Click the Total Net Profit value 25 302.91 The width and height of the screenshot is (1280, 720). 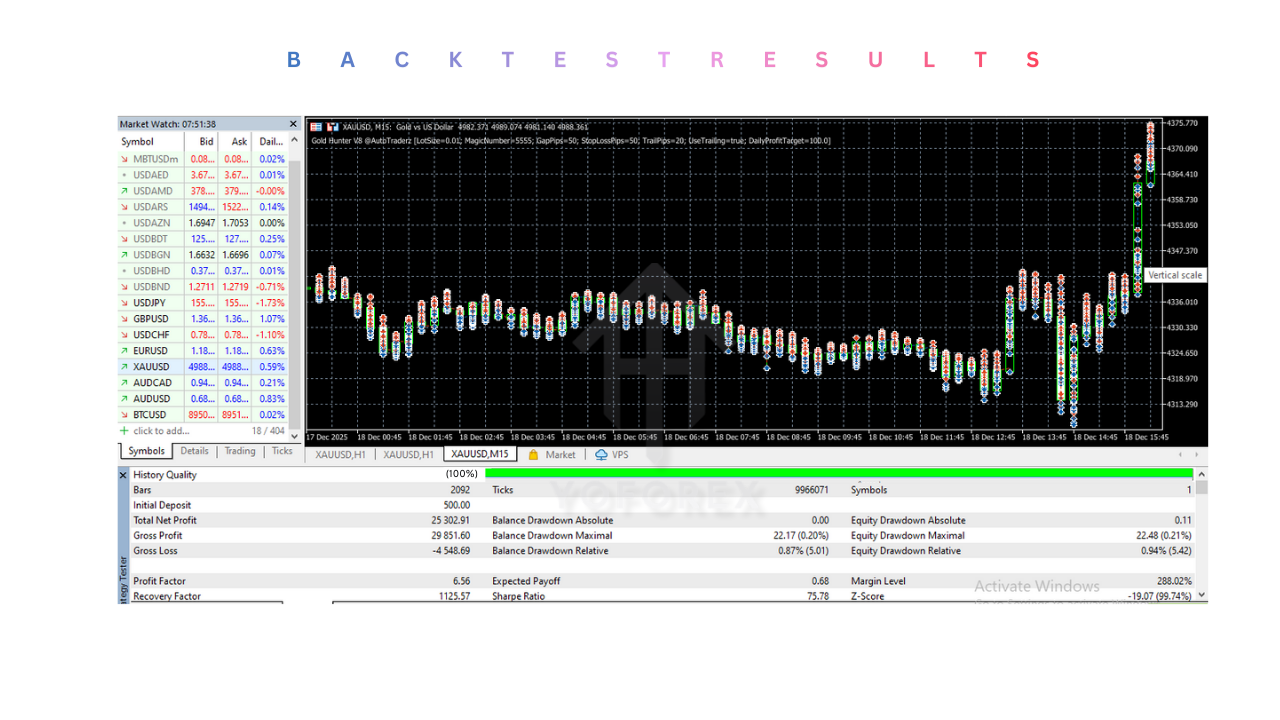(x=450, y=520)
